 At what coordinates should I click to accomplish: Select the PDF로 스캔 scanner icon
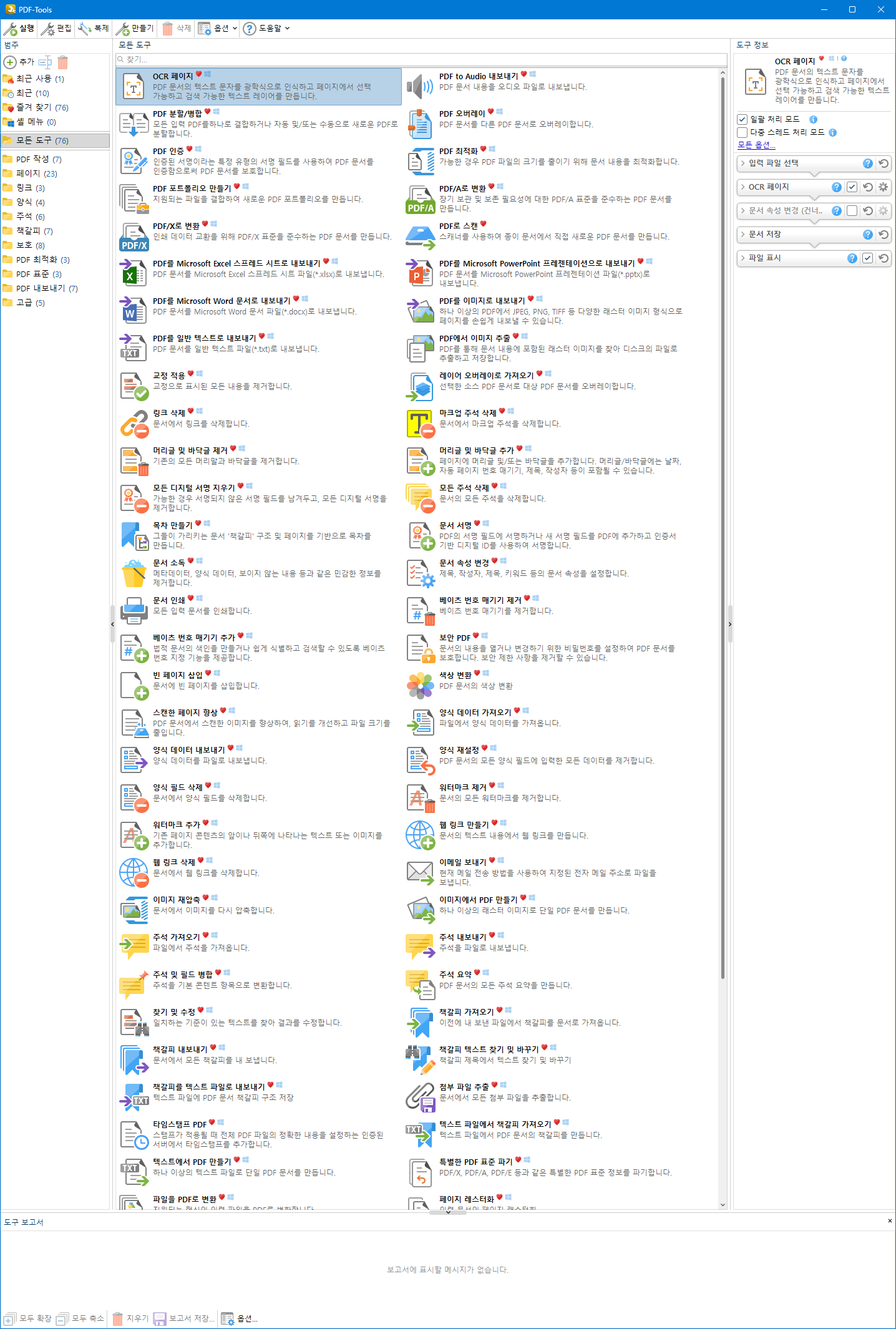click(x=420, y=236)
